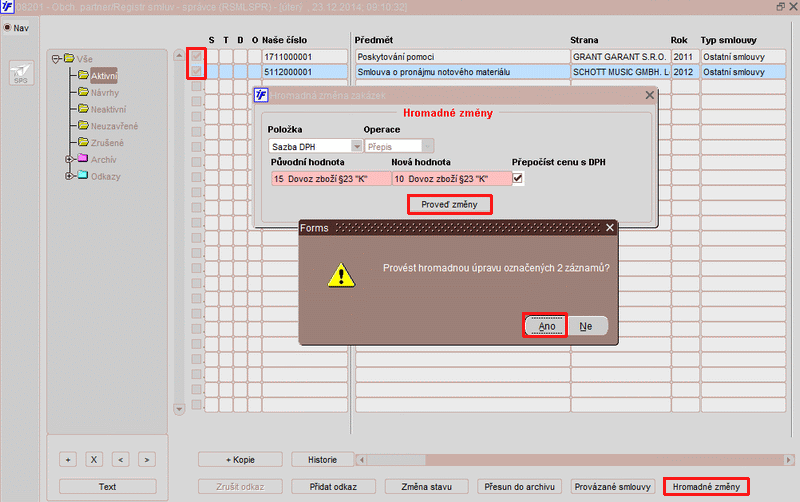
Task: Open Hromadné změny
Action: click(706, 487)
